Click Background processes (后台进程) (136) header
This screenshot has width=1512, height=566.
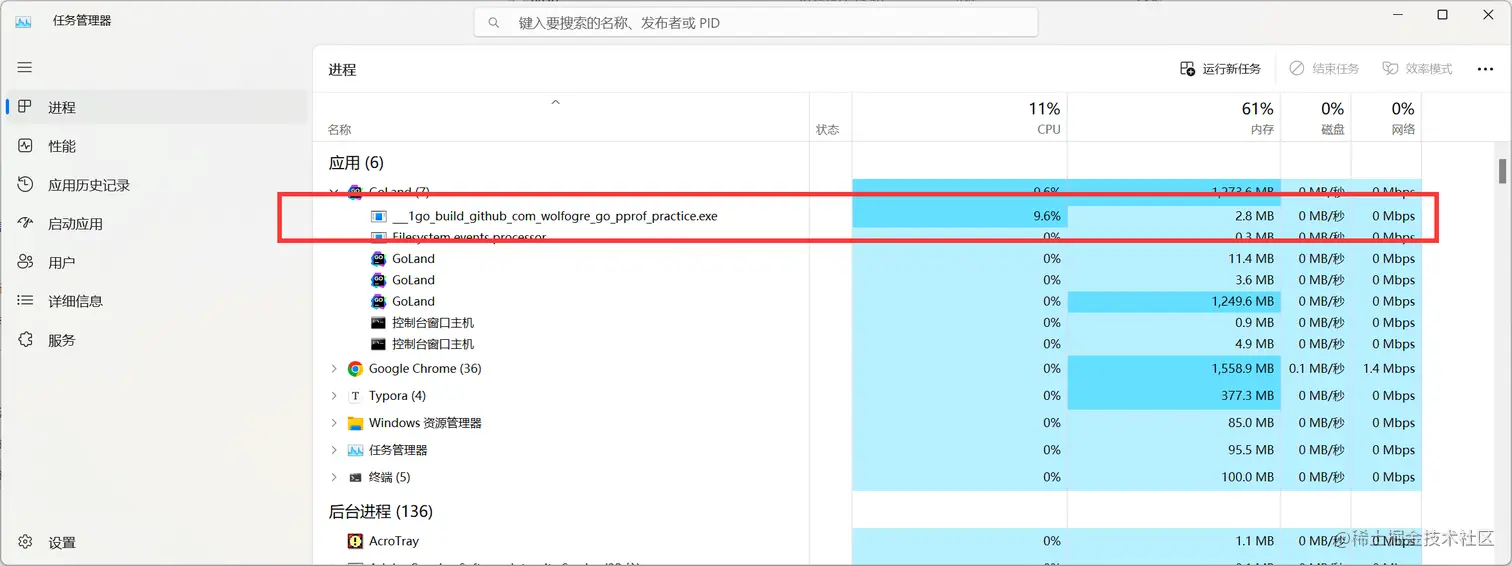pyautogui.click(x=381, y=512)
